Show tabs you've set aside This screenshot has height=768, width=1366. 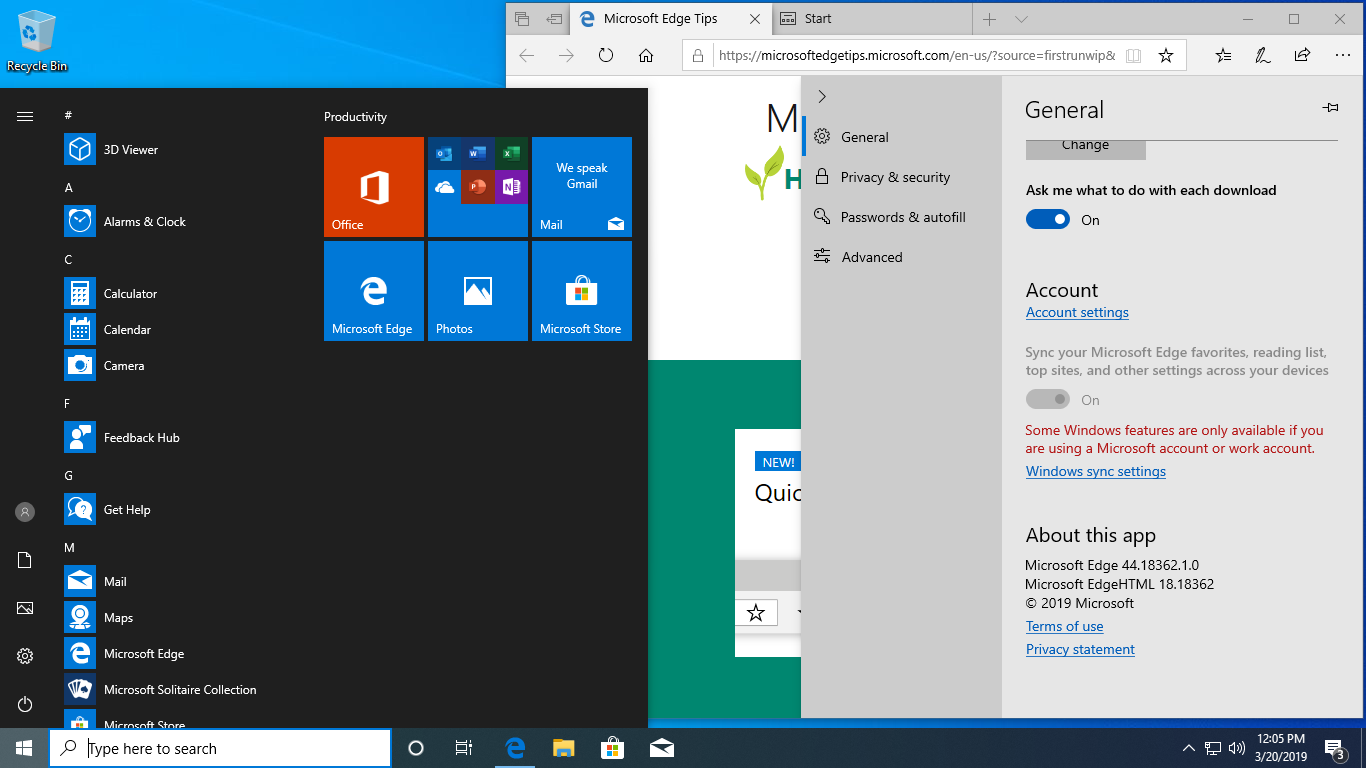[x=522, y=19]
